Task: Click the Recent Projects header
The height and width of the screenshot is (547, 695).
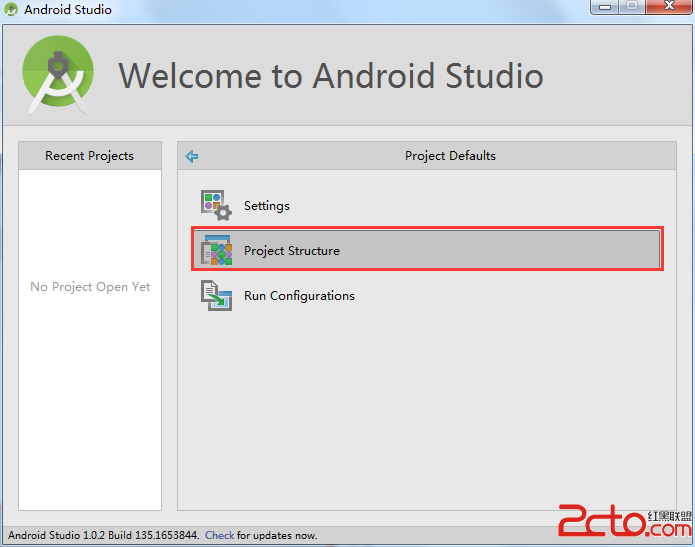Action: [90, 156]
